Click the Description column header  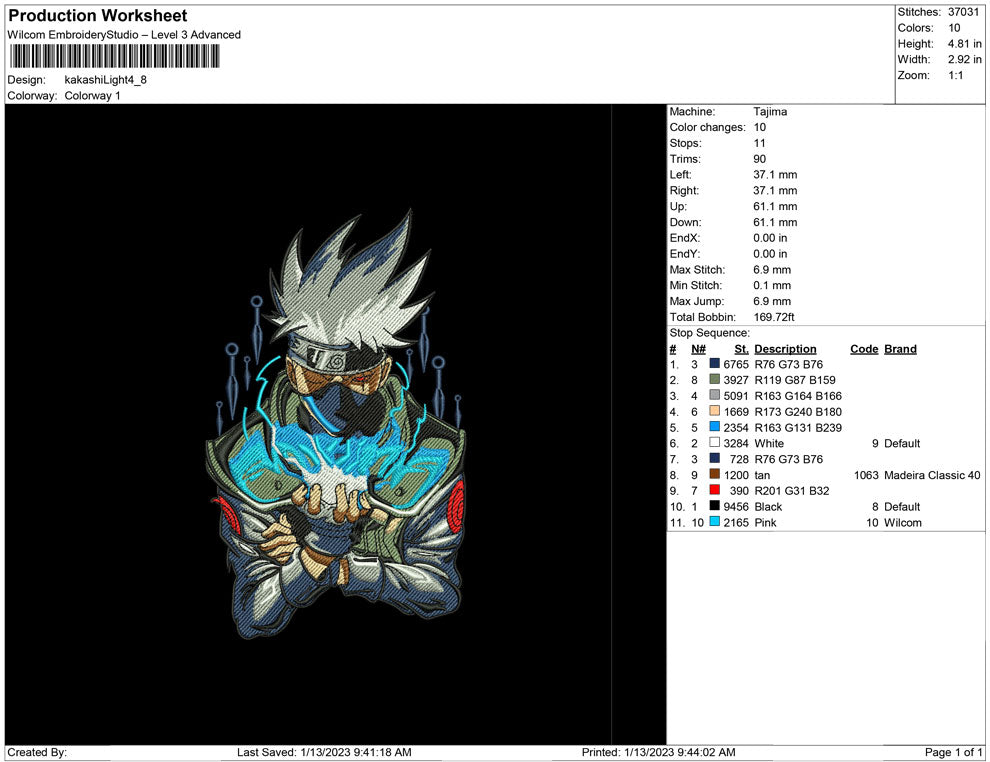788,348
